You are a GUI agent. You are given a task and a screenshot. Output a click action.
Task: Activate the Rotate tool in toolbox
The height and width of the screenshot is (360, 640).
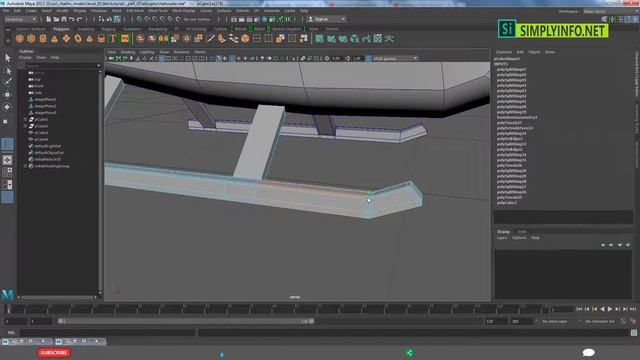coord(7,107)
